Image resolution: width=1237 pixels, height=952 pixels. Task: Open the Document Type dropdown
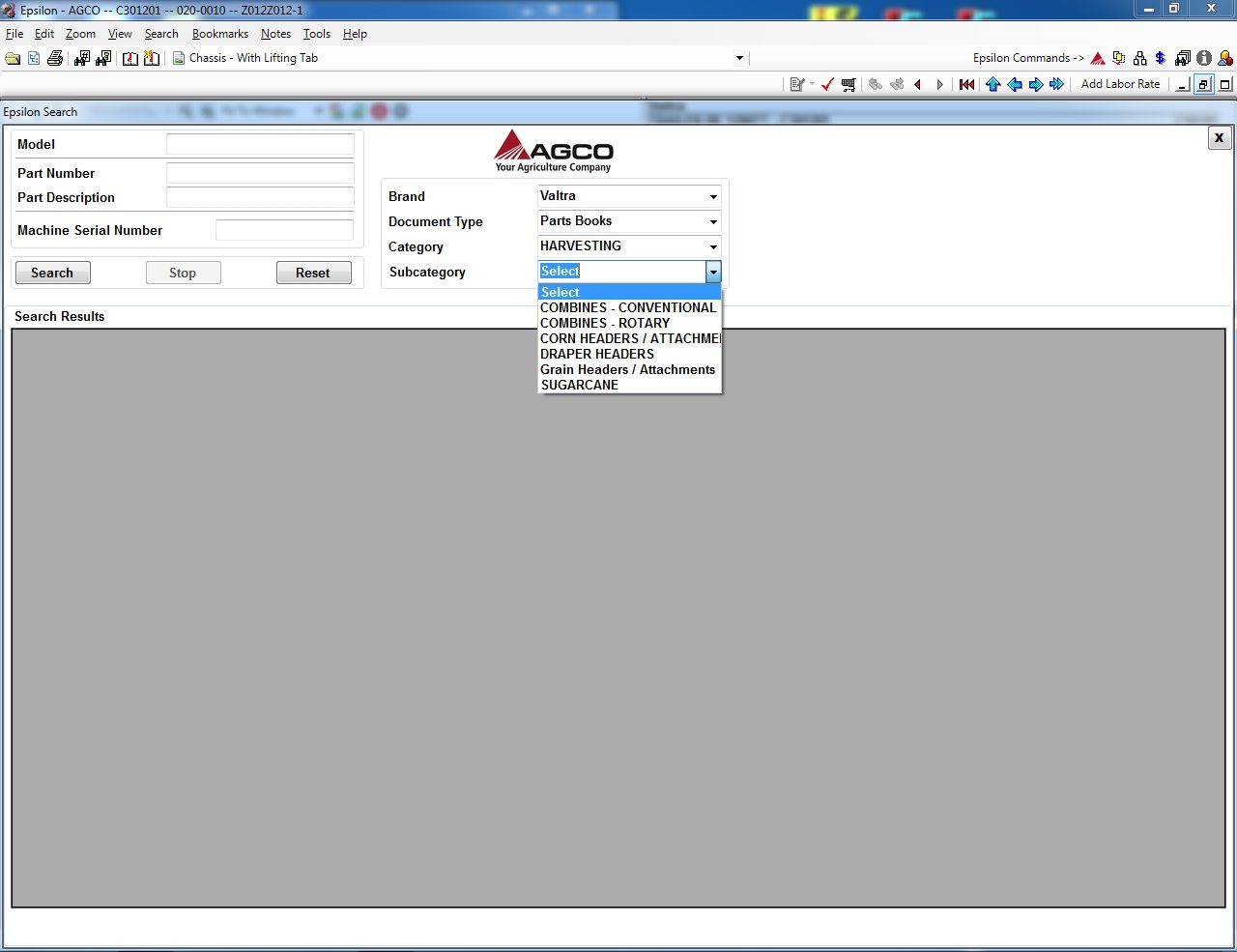pos(629,221)
